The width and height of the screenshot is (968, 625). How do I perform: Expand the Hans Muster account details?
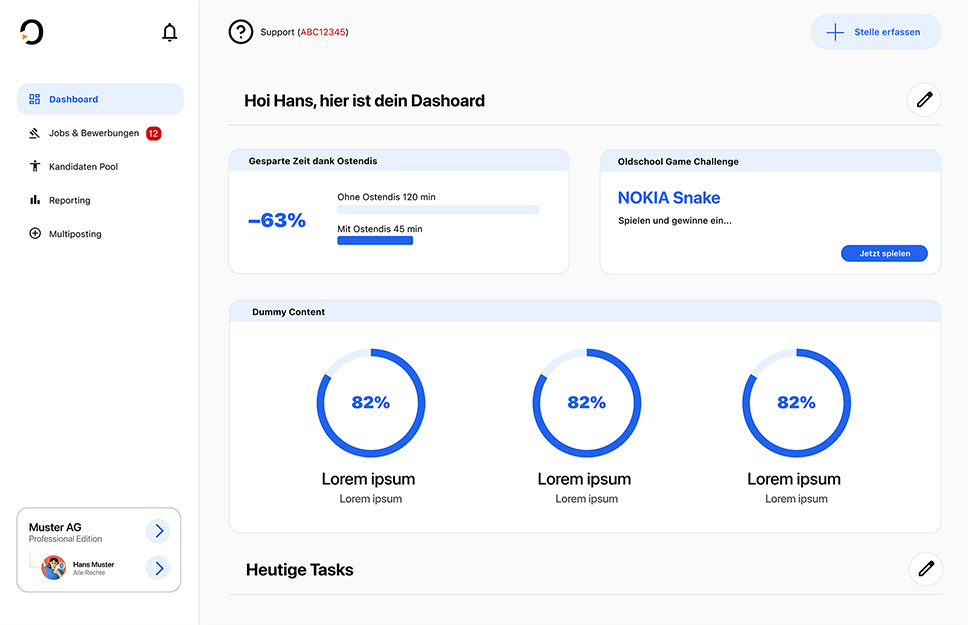point(159,567)
